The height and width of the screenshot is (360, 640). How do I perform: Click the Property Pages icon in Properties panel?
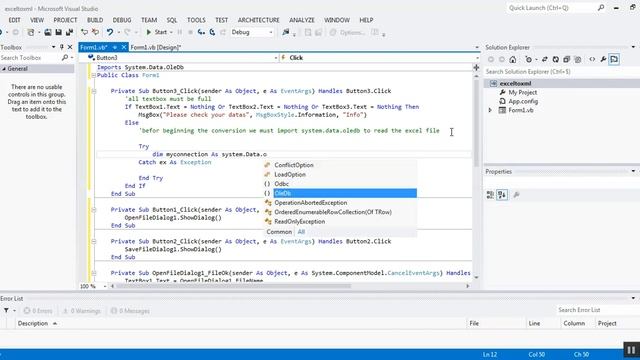(516, 195)
